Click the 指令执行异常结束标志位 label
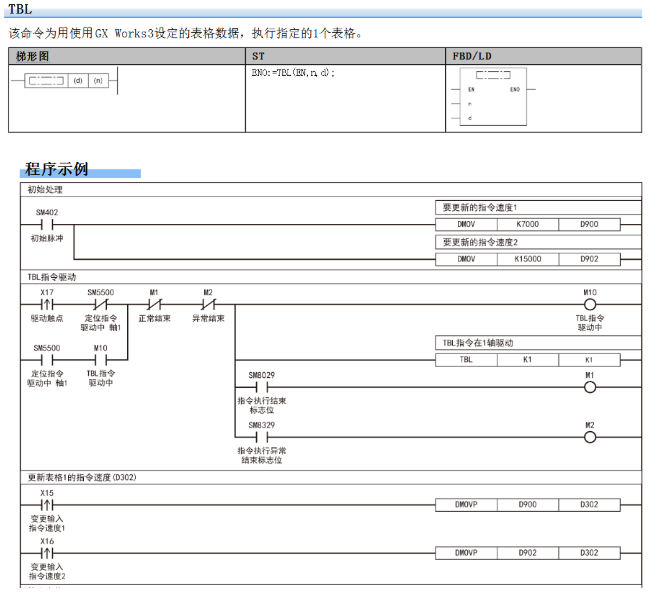The width and height of the screenshot is (658, 593). pyautogui.click(x=262, y=456)
